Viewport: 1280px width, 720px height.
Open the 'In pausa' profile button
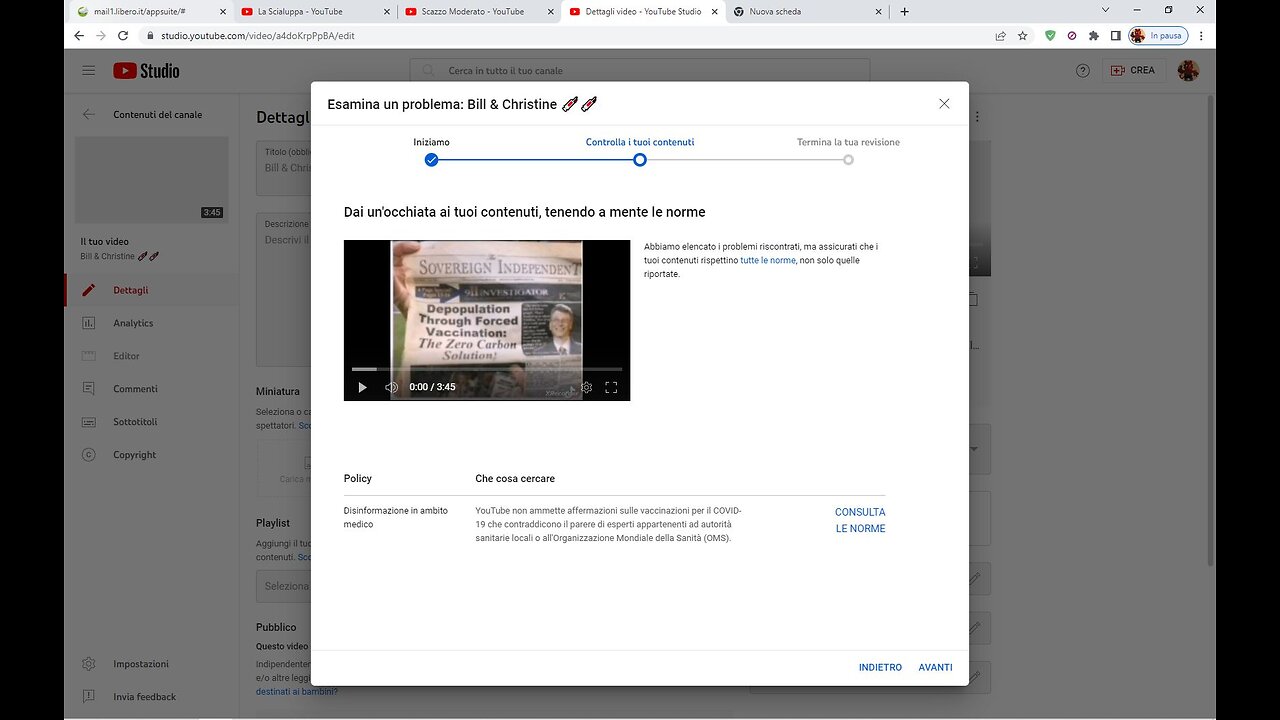(x=1158, y=35)
